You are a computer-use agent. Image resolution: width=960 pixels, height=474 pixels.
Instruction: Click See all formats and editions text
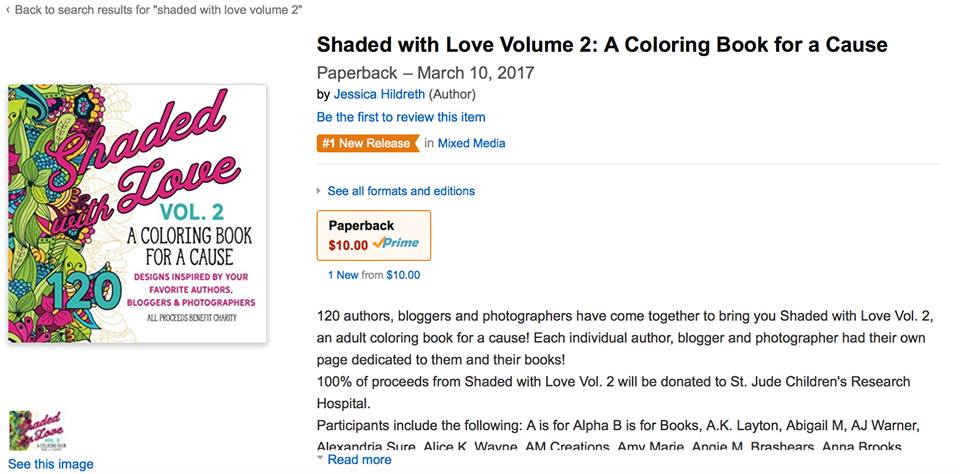pyautogui.click(x=401, y=191)
